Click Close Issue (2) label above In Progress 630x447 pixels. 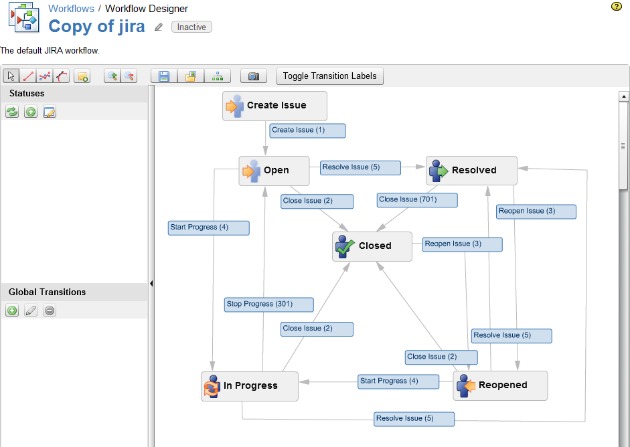pyautogui.click(x=317, y=329)
